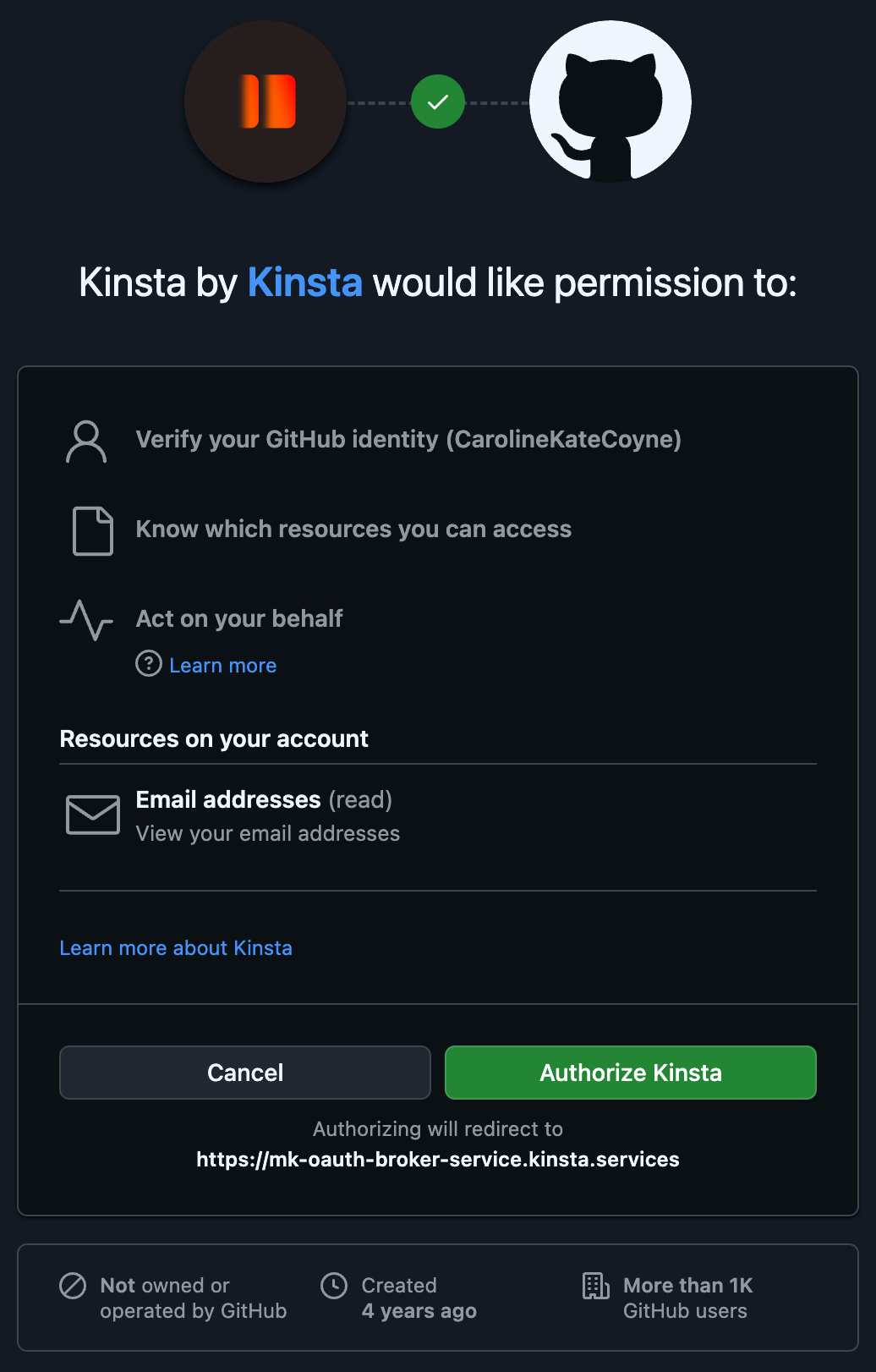Open the Kinsta developer profile link
Image resolution: width=876 pixels, height=1372 pixels.
point(304,283)
